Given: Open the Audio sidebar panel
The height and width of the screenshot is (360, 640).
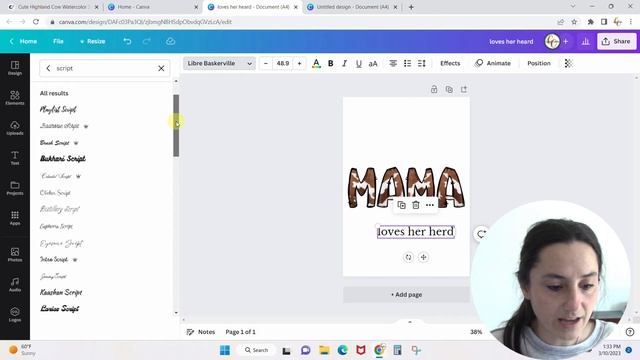Looking at the screenshot, I should pyautogui.click(x=15, y=284).
